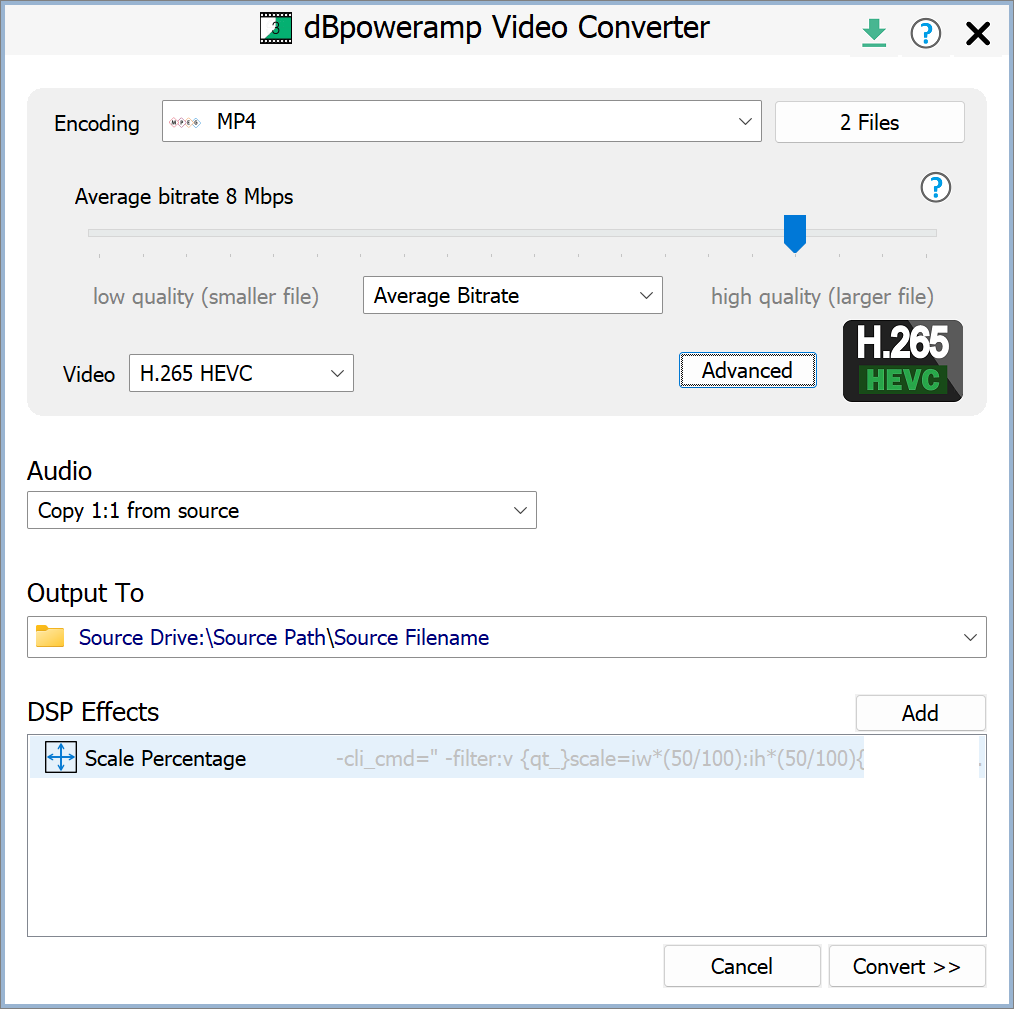
Task: Click the MPEG icon in Encoding box
Action: [x=185, y=122]
